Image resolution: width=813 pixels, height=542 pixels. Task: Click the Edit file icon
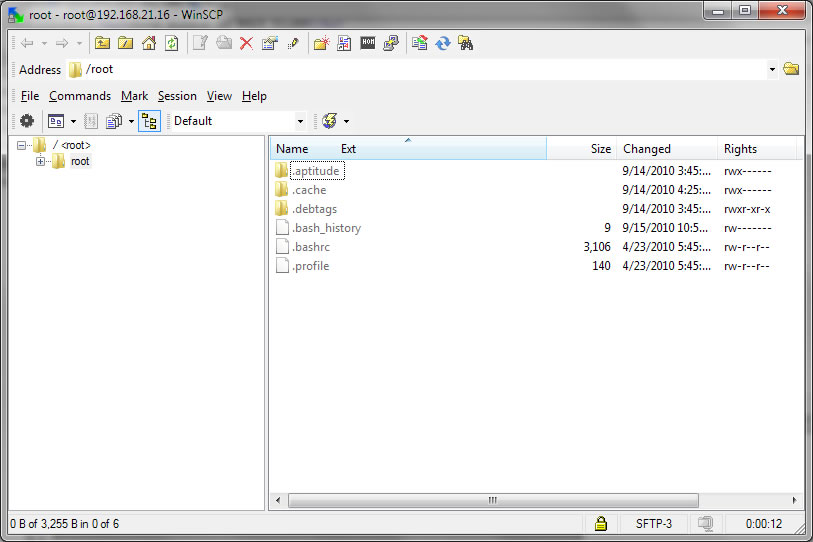pyautogui.click(x=200, y=43)
